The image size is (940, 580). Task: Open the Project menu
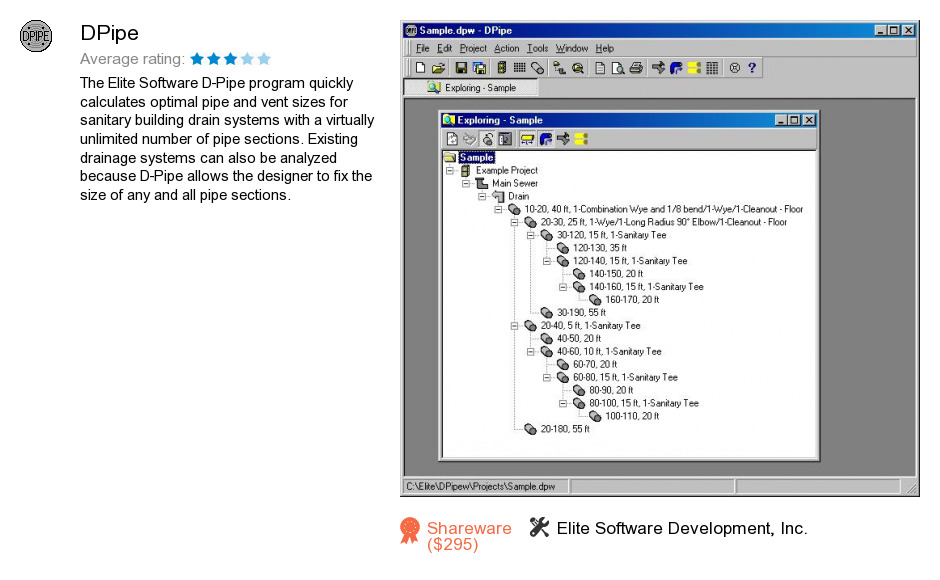(x=473, y=49)
